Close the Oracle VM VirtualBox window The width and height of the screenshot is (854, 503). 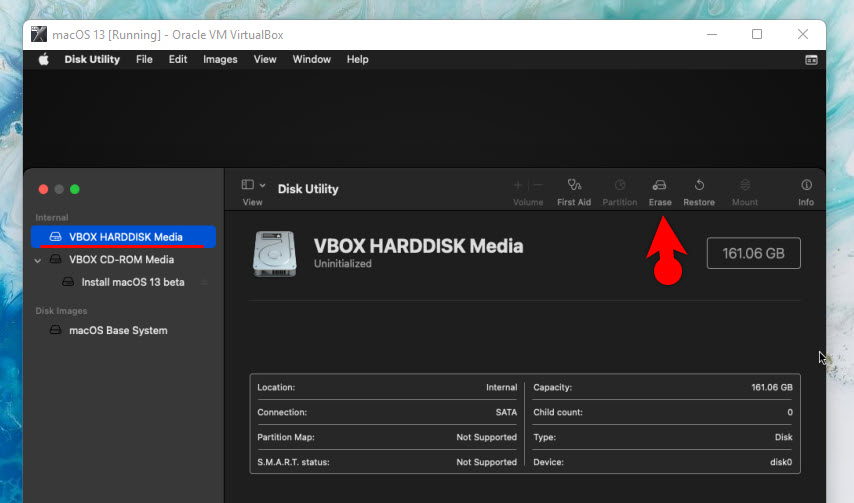(803, 34)
